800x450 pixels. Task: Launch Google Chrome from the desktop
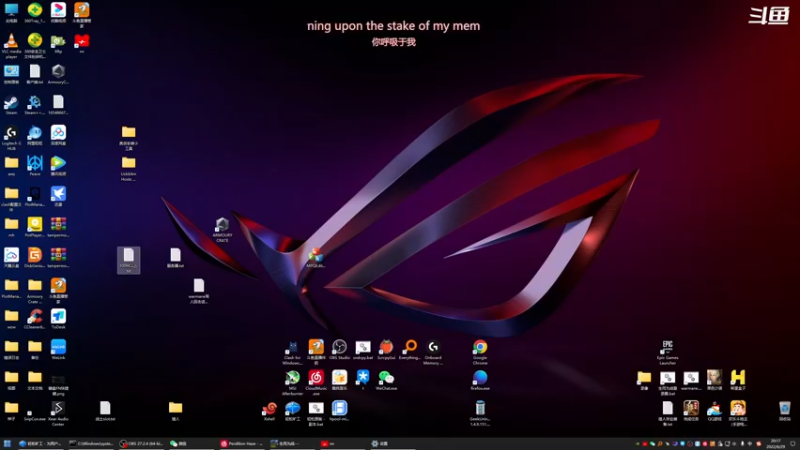[x=480, y=352]
